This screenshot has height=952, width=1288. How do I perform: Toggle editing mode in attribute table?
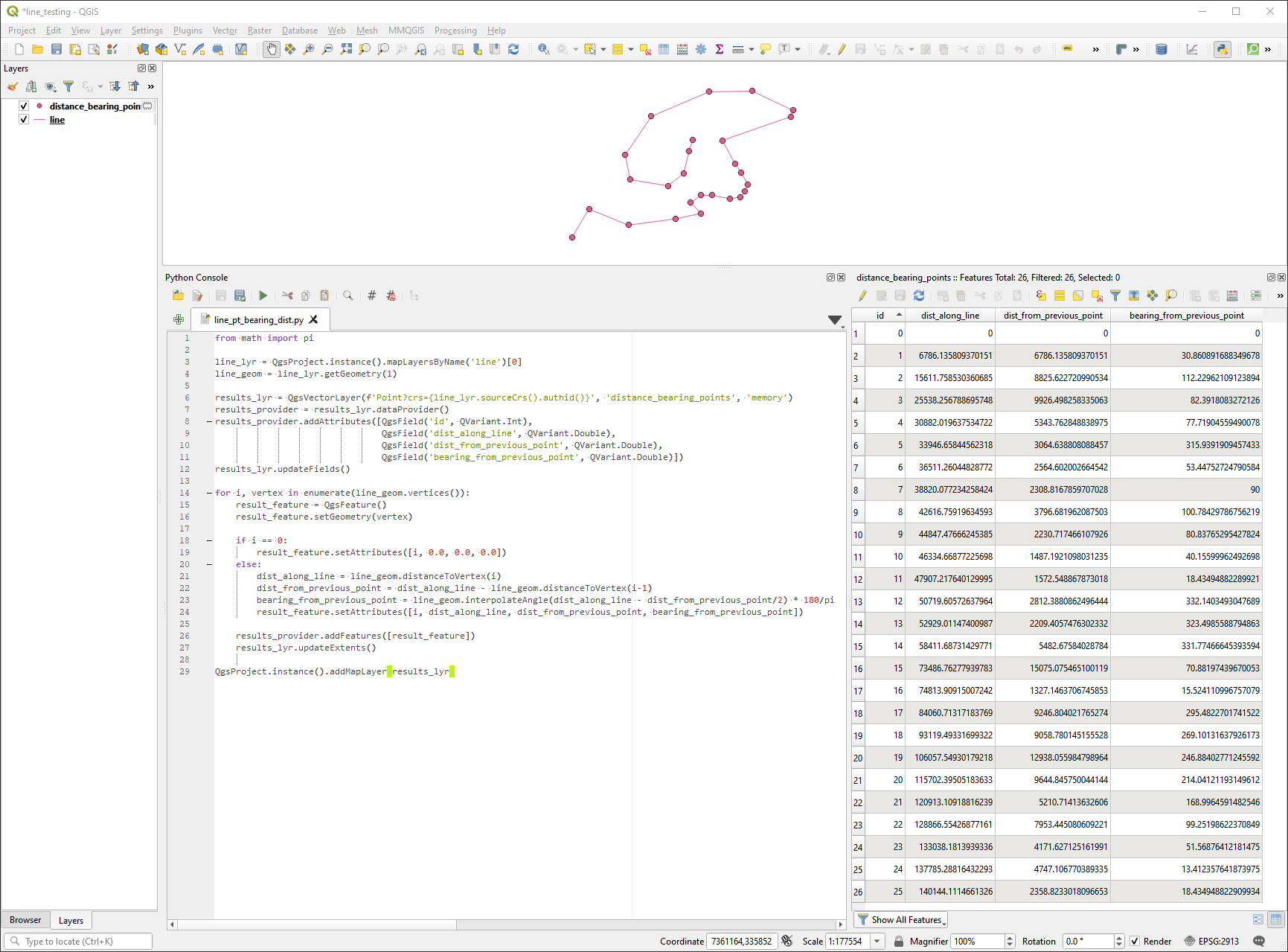click(863, 295)
